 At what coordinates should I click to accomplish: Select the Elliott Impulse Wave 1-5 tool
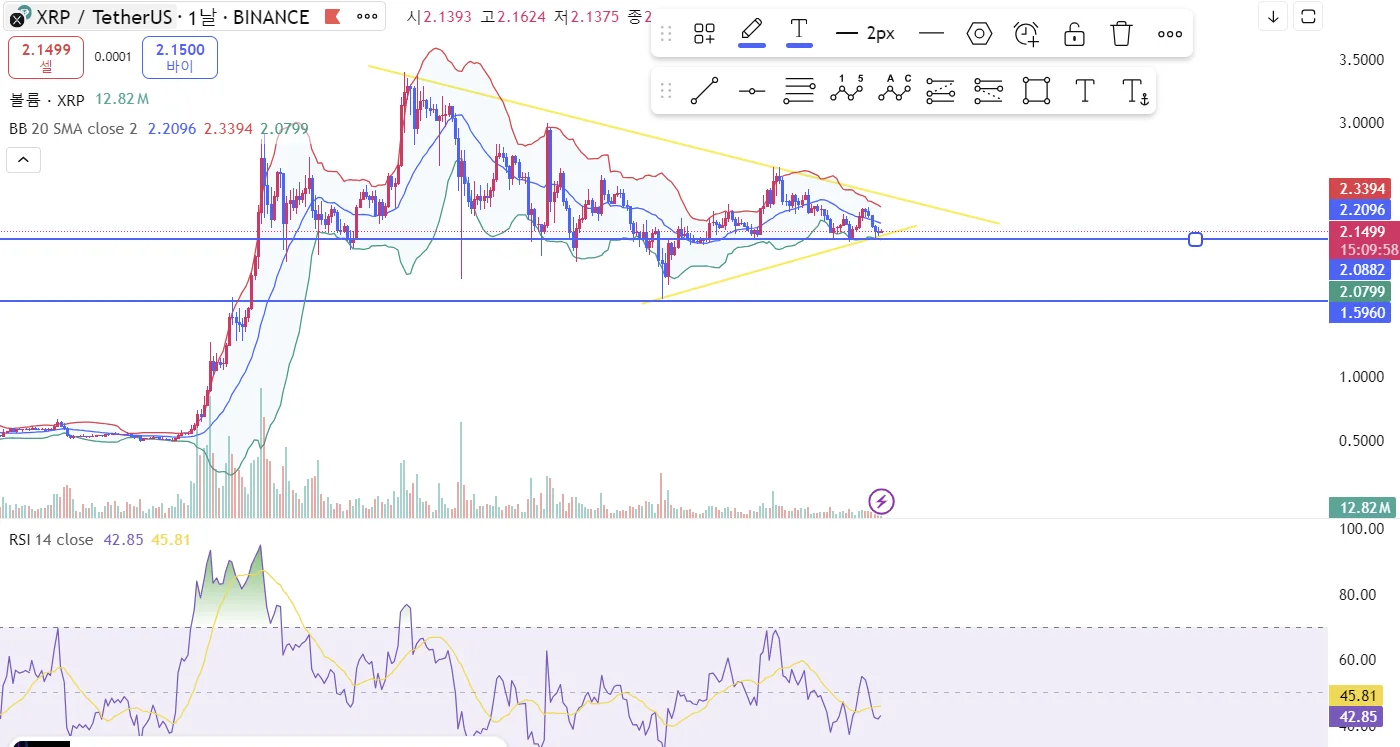coord(846,91)
